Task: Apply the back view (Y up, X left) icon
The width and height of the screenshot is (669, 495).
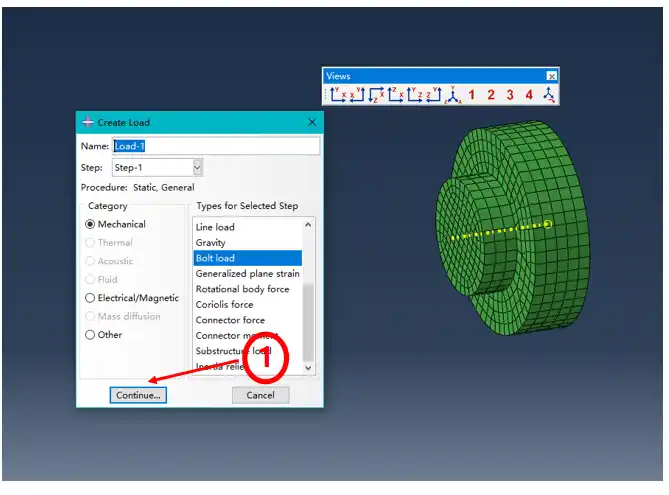Action: 357,95
